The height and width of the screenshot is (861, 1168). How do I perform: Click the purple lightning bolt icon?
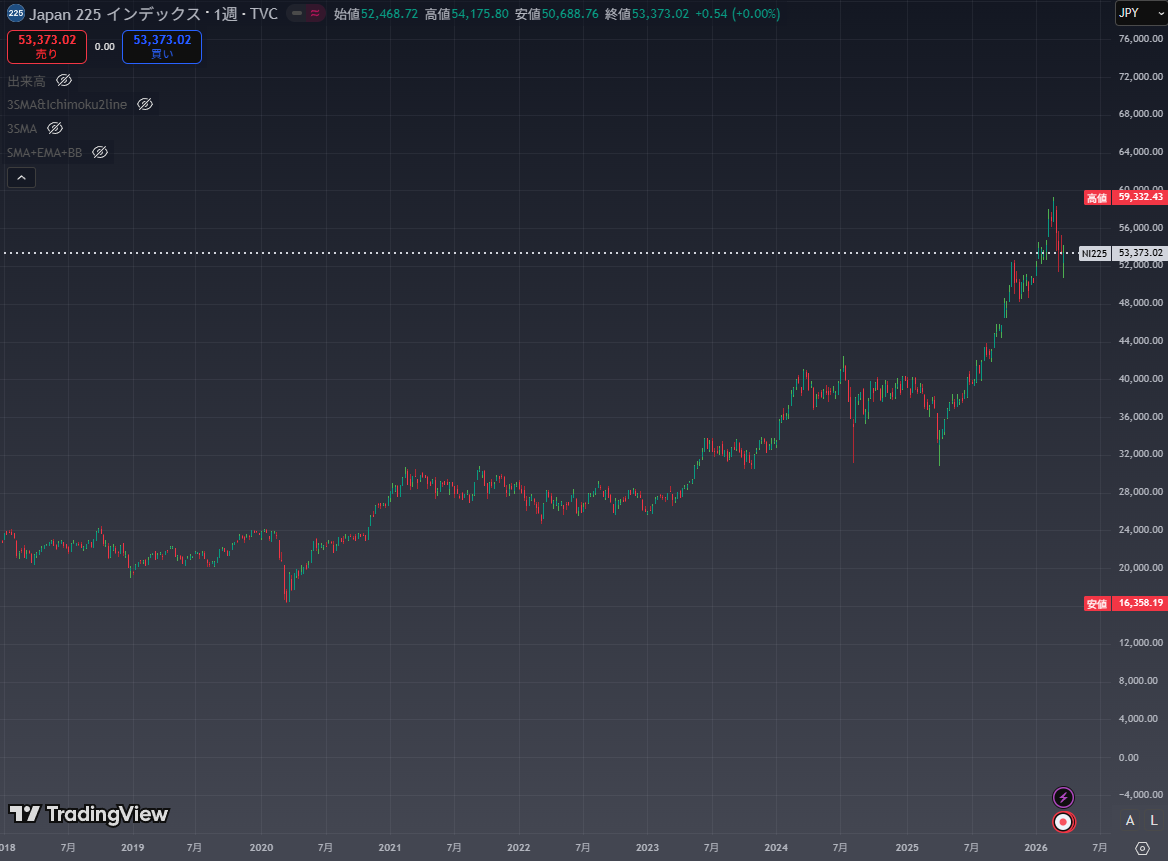coord(1064,797)
